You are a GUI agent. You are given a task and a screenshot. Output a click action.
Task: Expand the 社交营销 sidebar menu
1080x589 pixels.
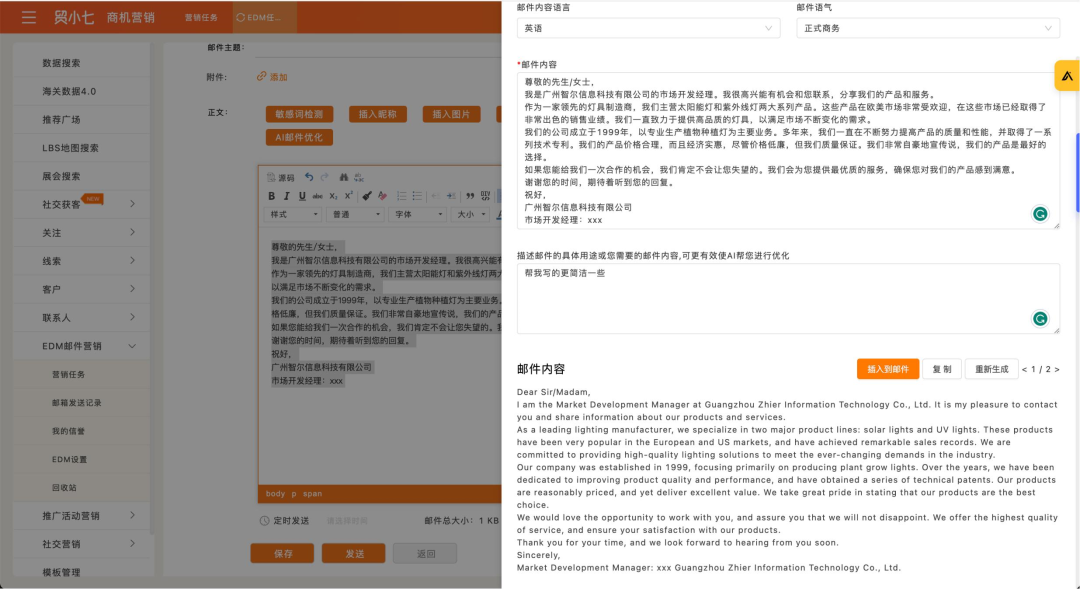point(81,544)
